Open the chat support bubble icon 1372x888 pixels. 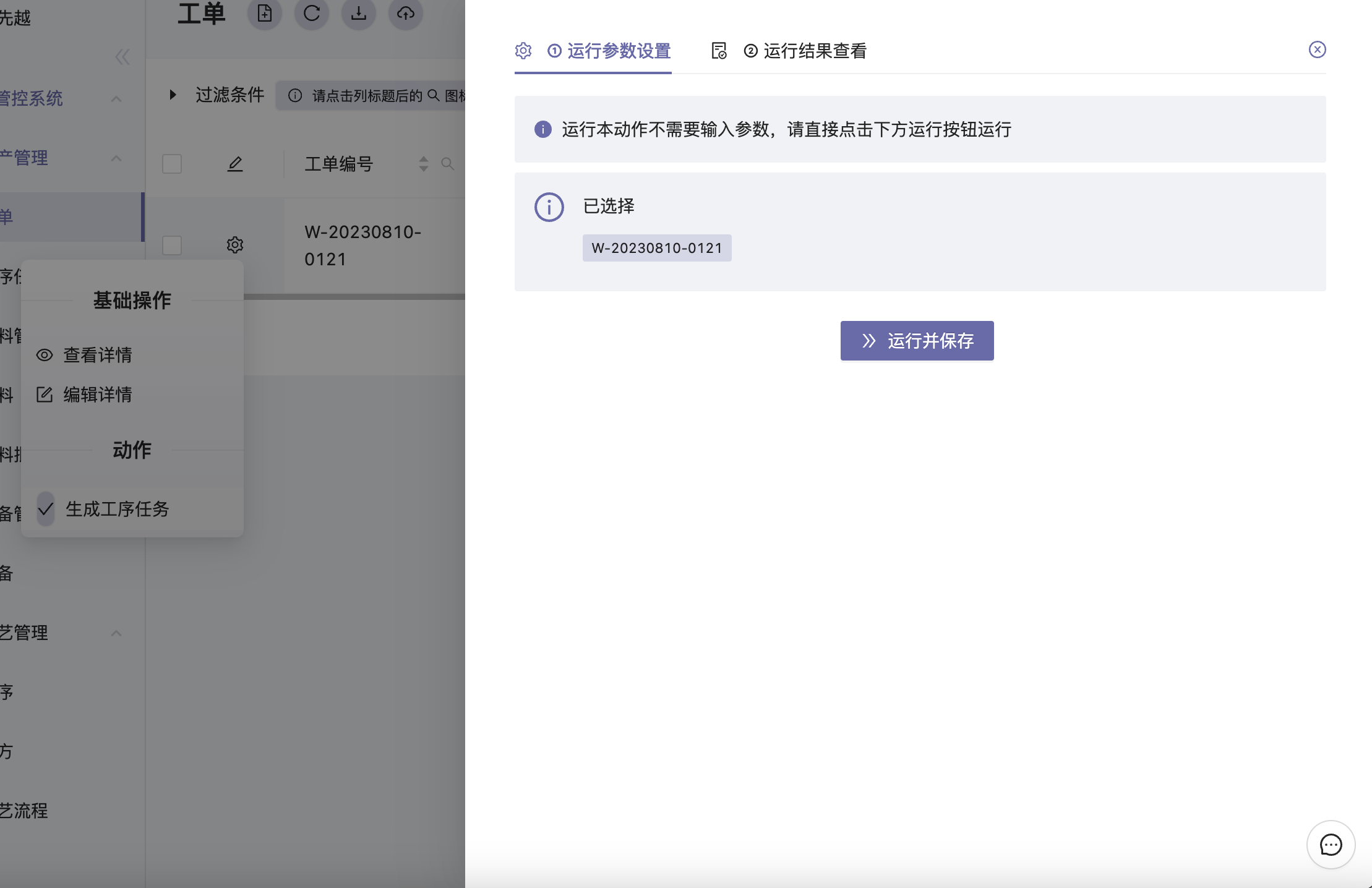tap(1331, 845)
